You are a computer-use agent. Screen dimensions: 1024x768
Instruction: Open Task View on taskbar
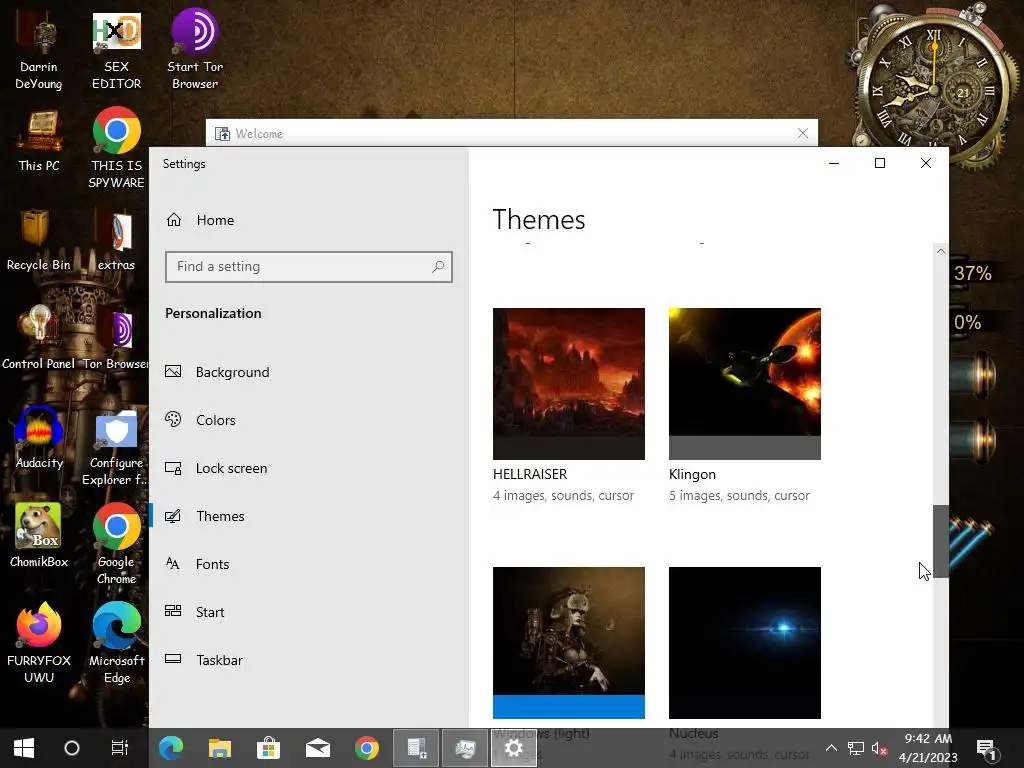[120, 748]
